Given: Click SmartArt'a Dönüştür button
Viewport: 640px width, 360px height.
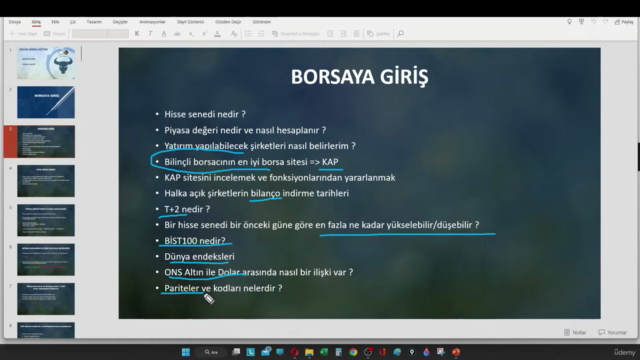Looking at the screenshot, I should (x=296, y=33).
